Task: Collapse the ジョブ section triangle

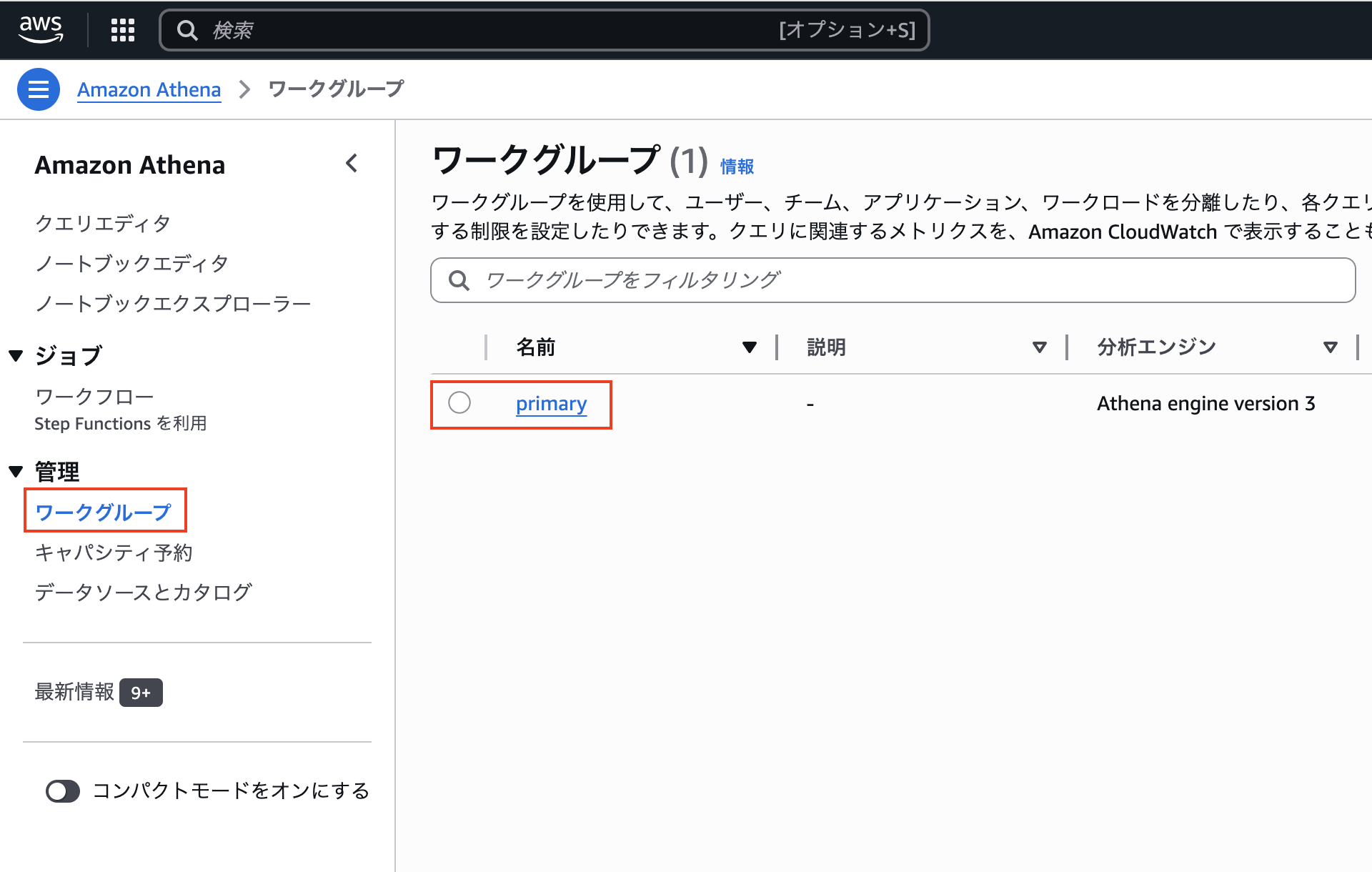Action: click(16, 355)
